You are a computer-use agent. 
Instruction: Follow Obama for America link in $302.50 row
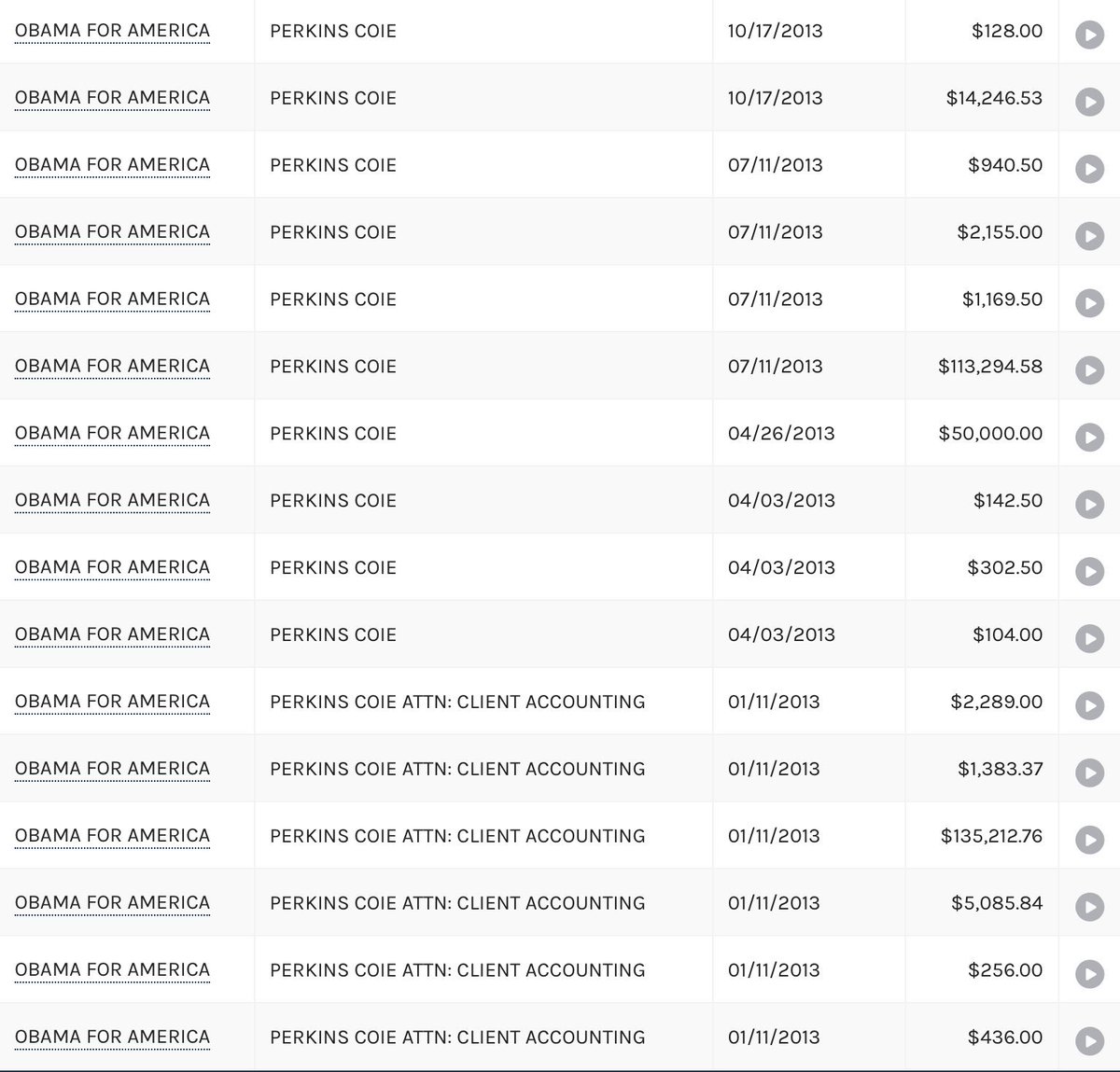point(112,568)
